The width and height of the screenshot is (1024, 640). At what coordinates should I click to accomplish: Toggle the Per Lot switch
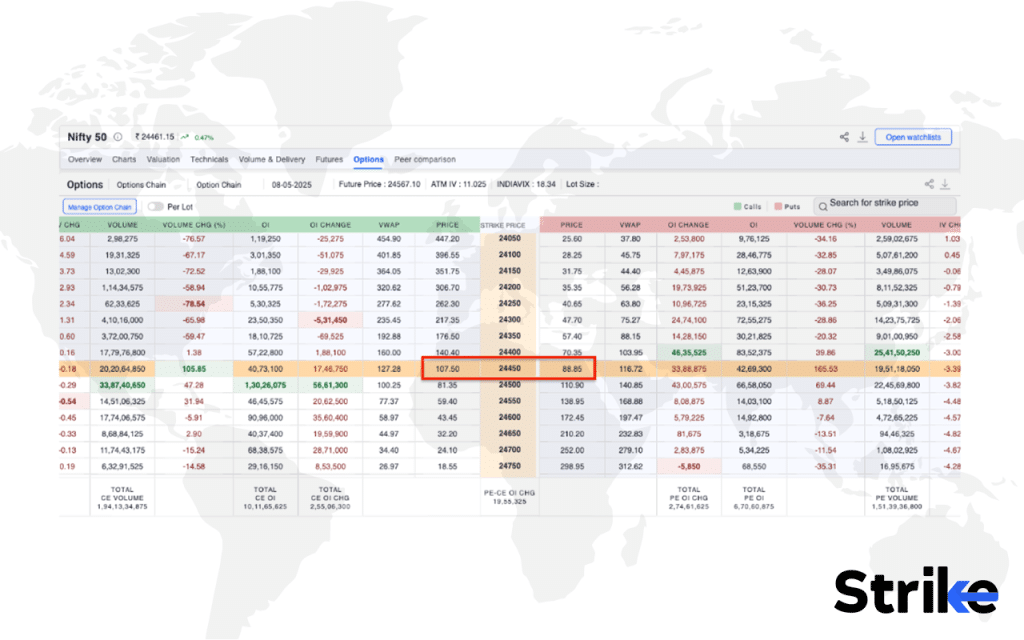(155, 206)
